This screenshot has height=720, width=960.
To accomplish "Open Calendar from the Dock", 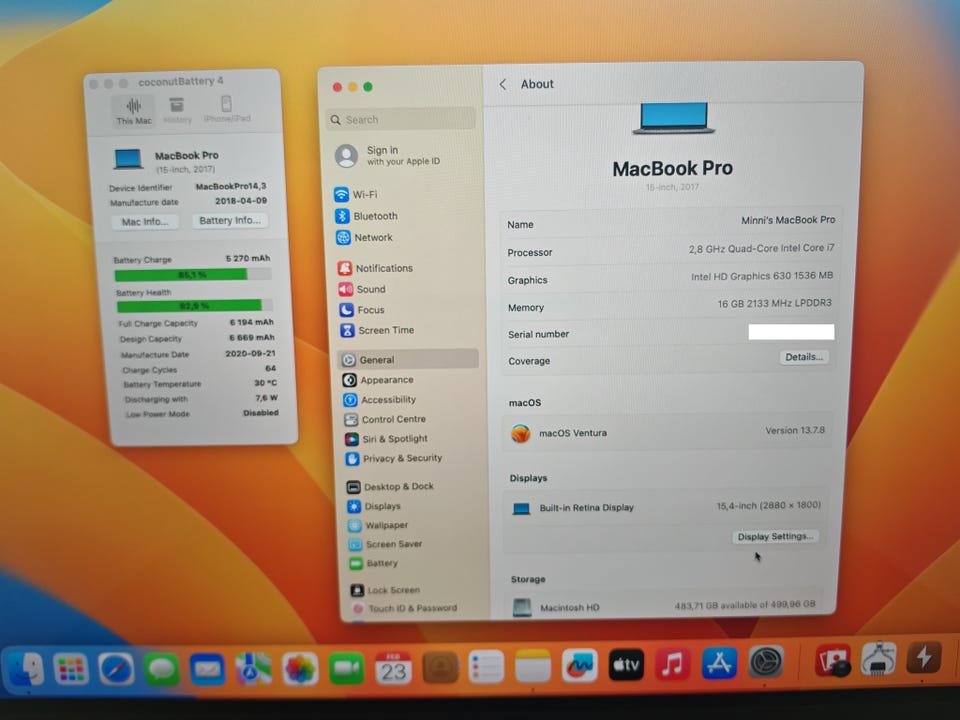I will [x=393, y=668].
